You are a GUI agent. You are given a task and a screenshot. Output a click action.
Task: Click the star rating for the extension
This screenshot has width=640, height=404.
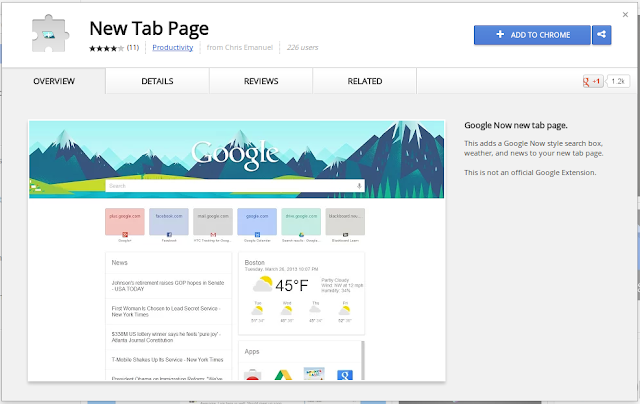[x=106, y=48]
